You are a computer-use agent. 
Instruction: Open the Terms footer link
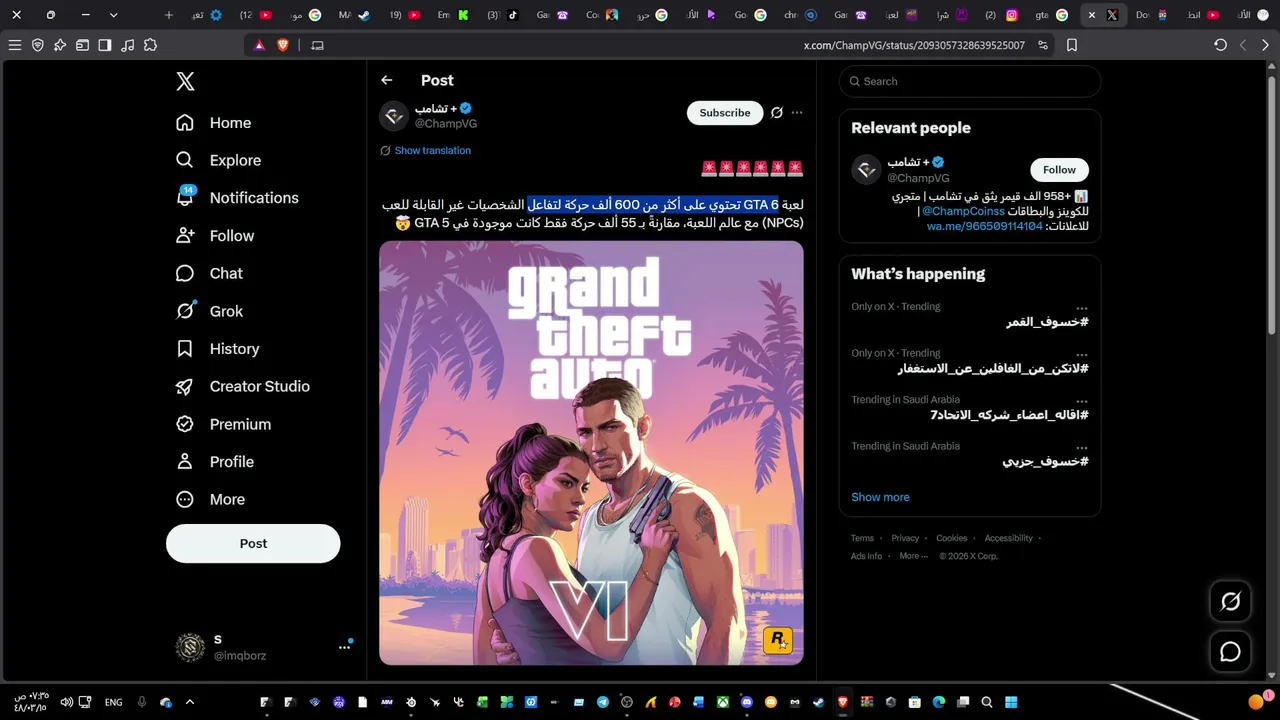tap(862, 538)
